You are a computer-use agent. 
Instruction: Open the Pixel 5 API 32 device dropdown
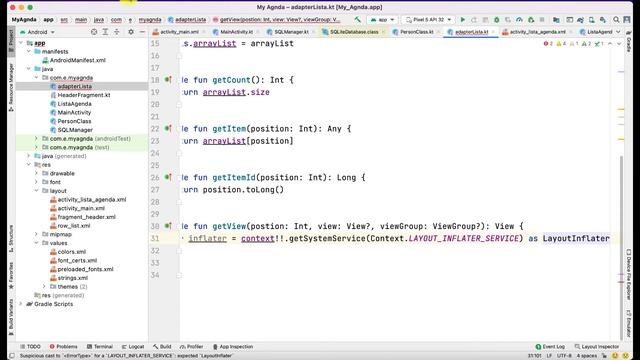tap(428, 20)
